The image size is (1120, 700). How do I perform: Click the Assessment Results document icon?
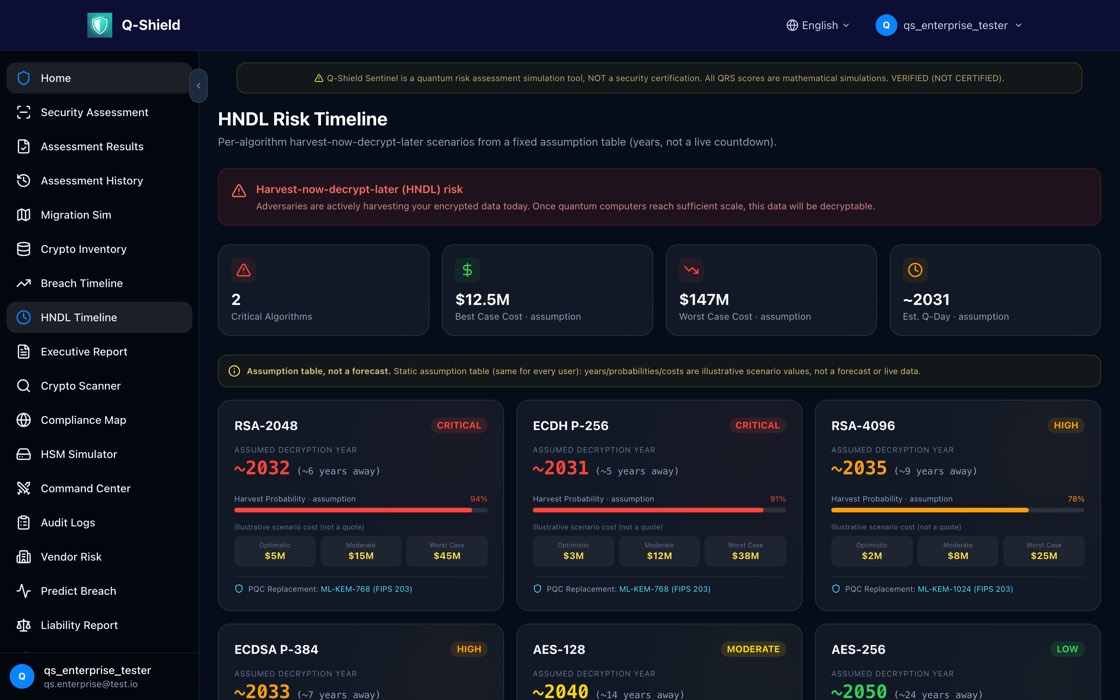(24, 146)
